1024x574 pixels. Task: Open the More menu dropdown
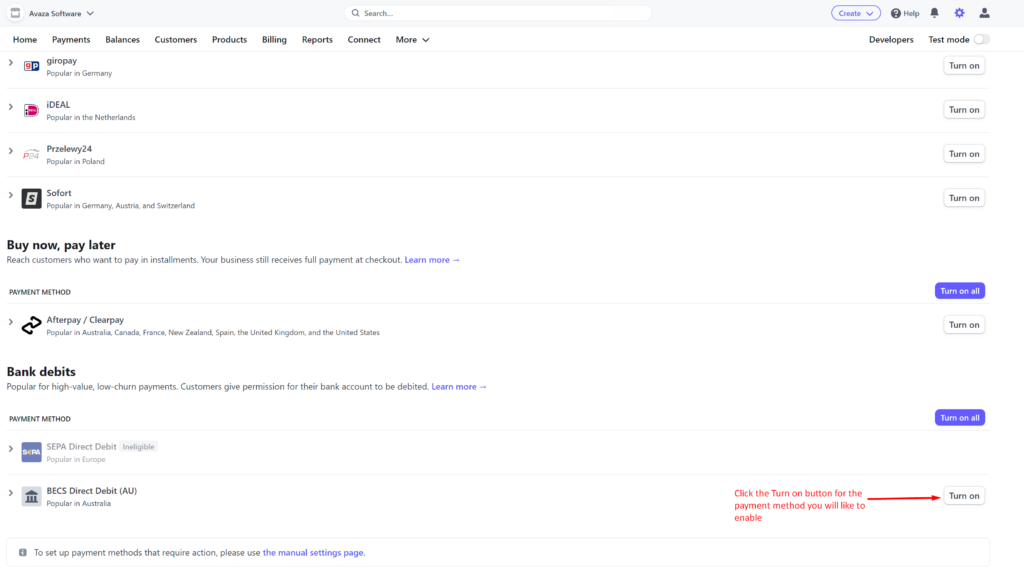coord(412,40)
